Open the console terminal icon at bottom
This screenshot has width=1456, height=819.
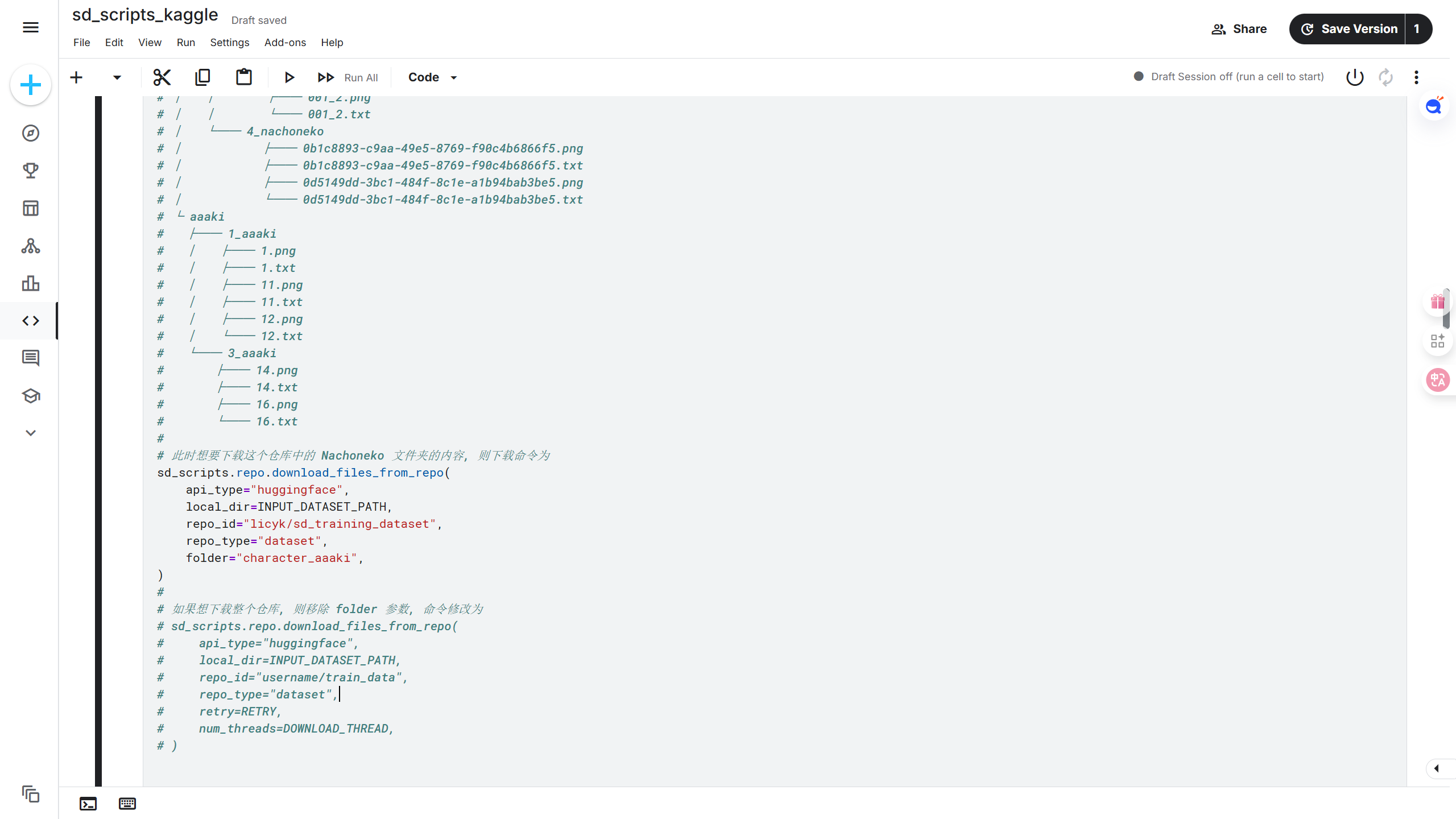point(88,804)
